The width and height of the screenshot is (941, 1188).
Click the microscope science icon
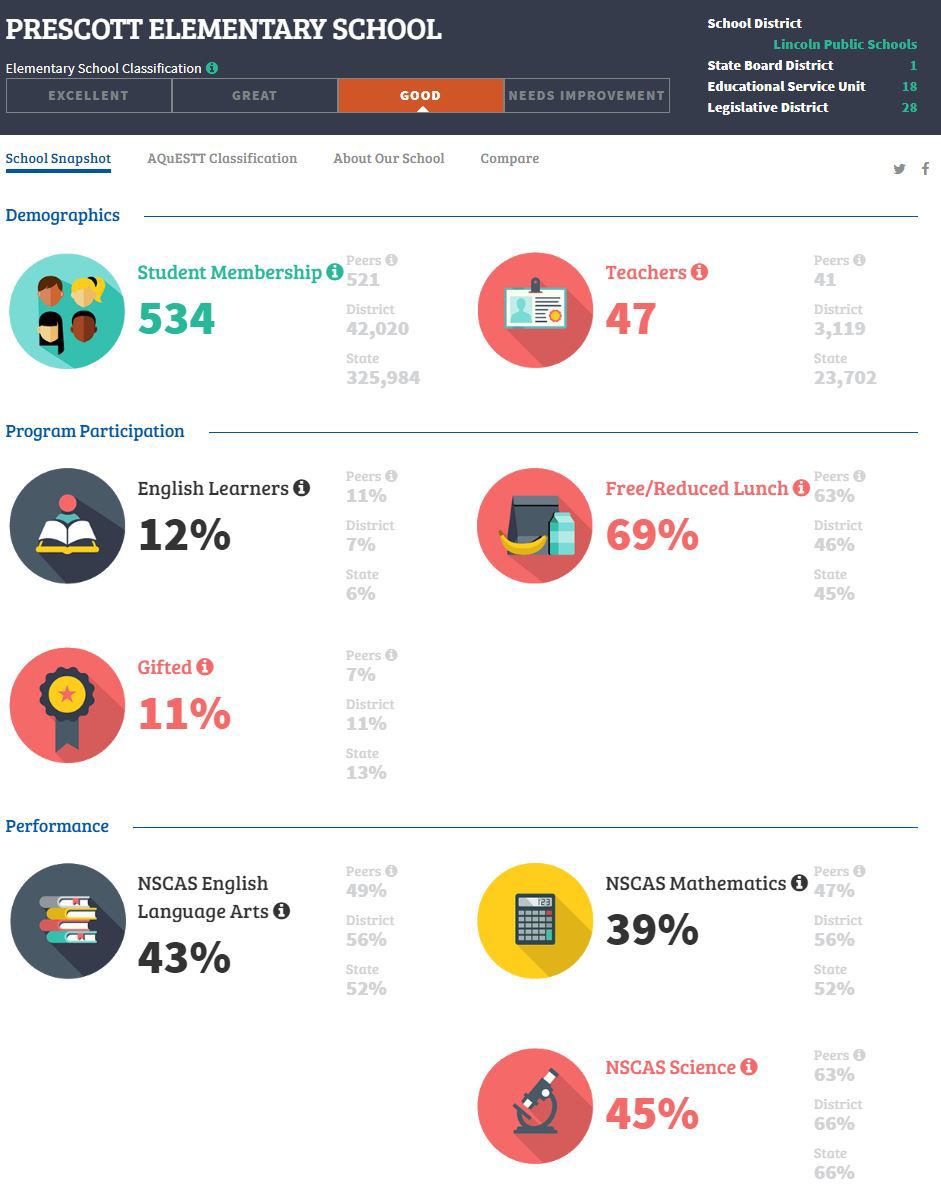pos(536,1106)
